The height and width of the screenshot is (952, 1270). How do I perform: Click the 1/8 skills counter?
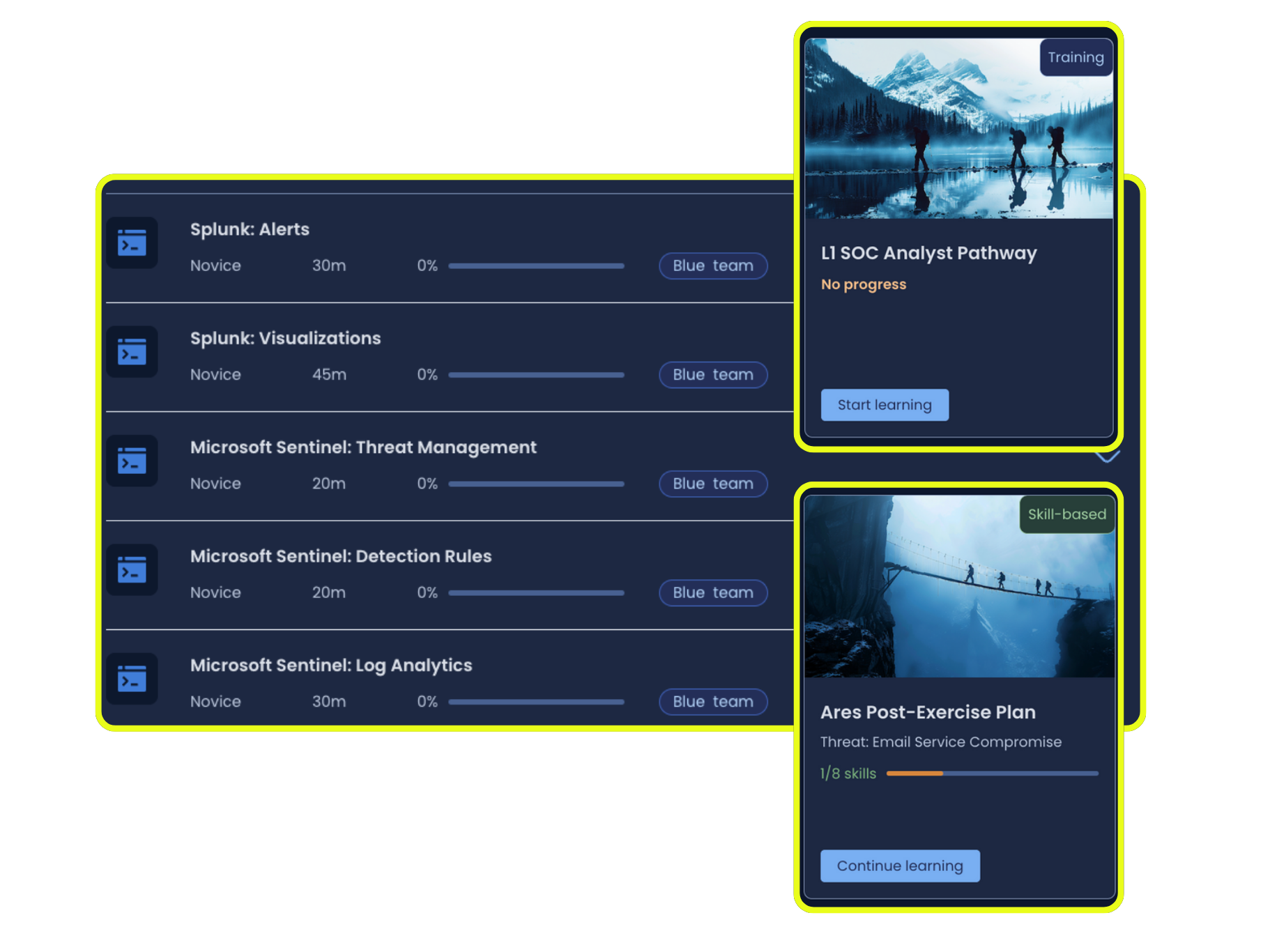point(848,774)
